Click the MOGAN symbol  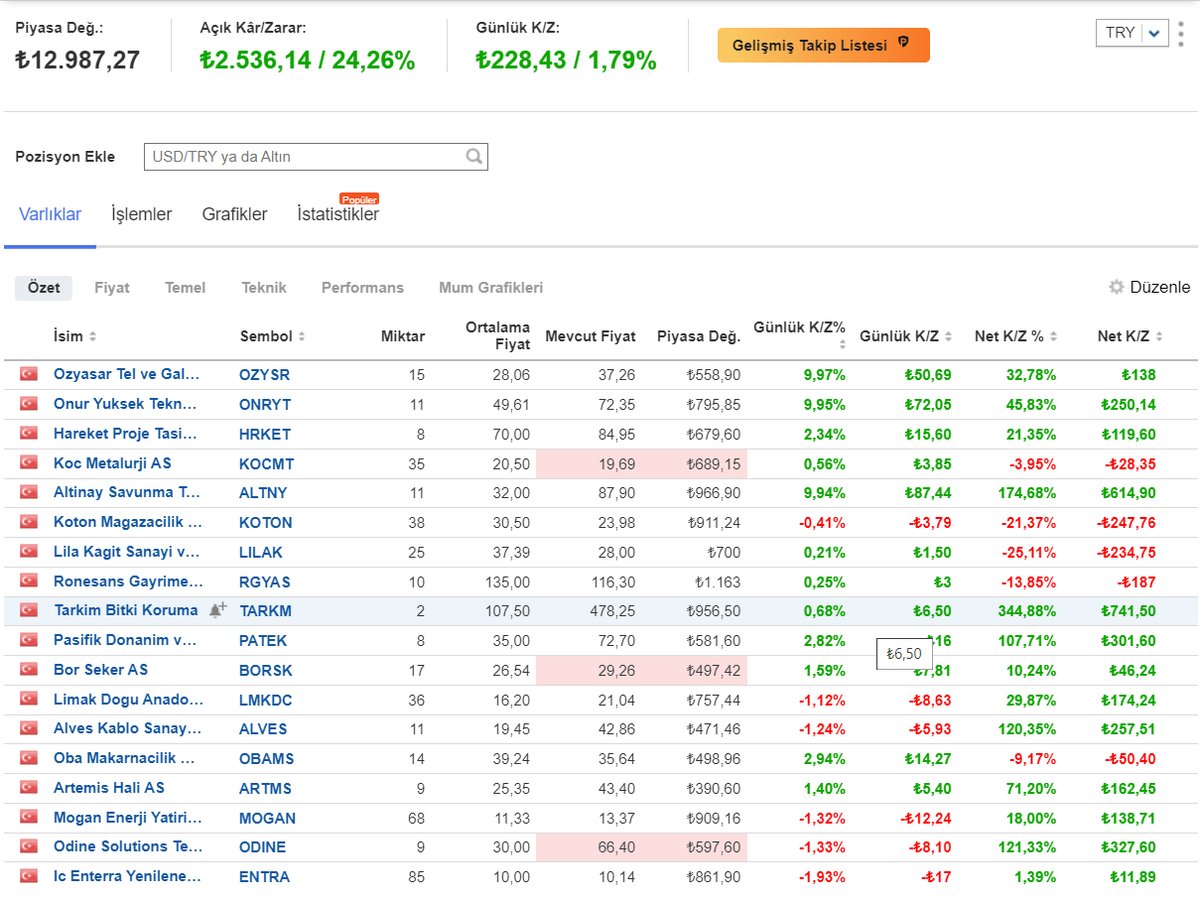[267, 818]
